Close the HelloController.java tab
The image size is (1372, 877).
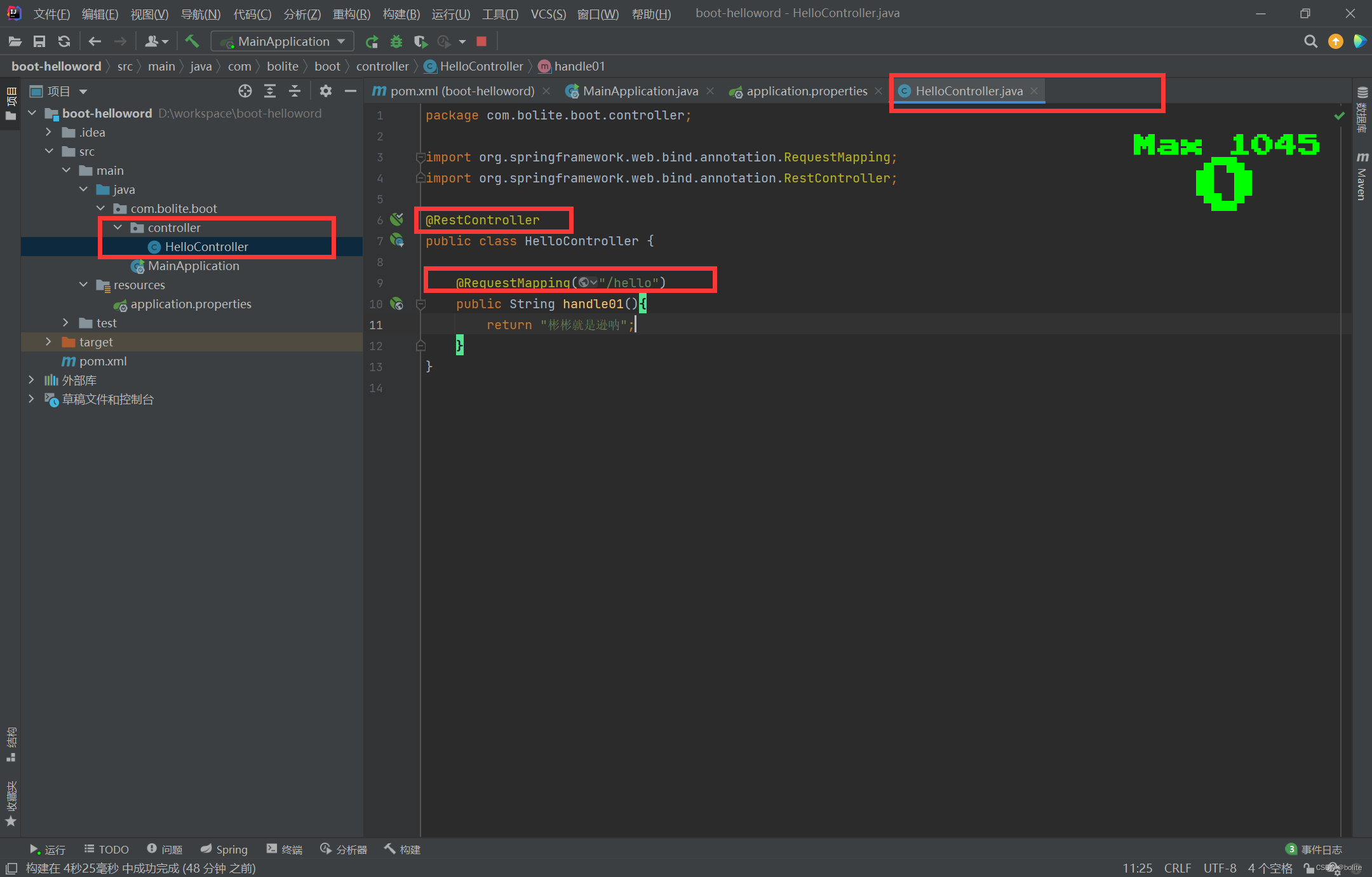pos(1034,92)
